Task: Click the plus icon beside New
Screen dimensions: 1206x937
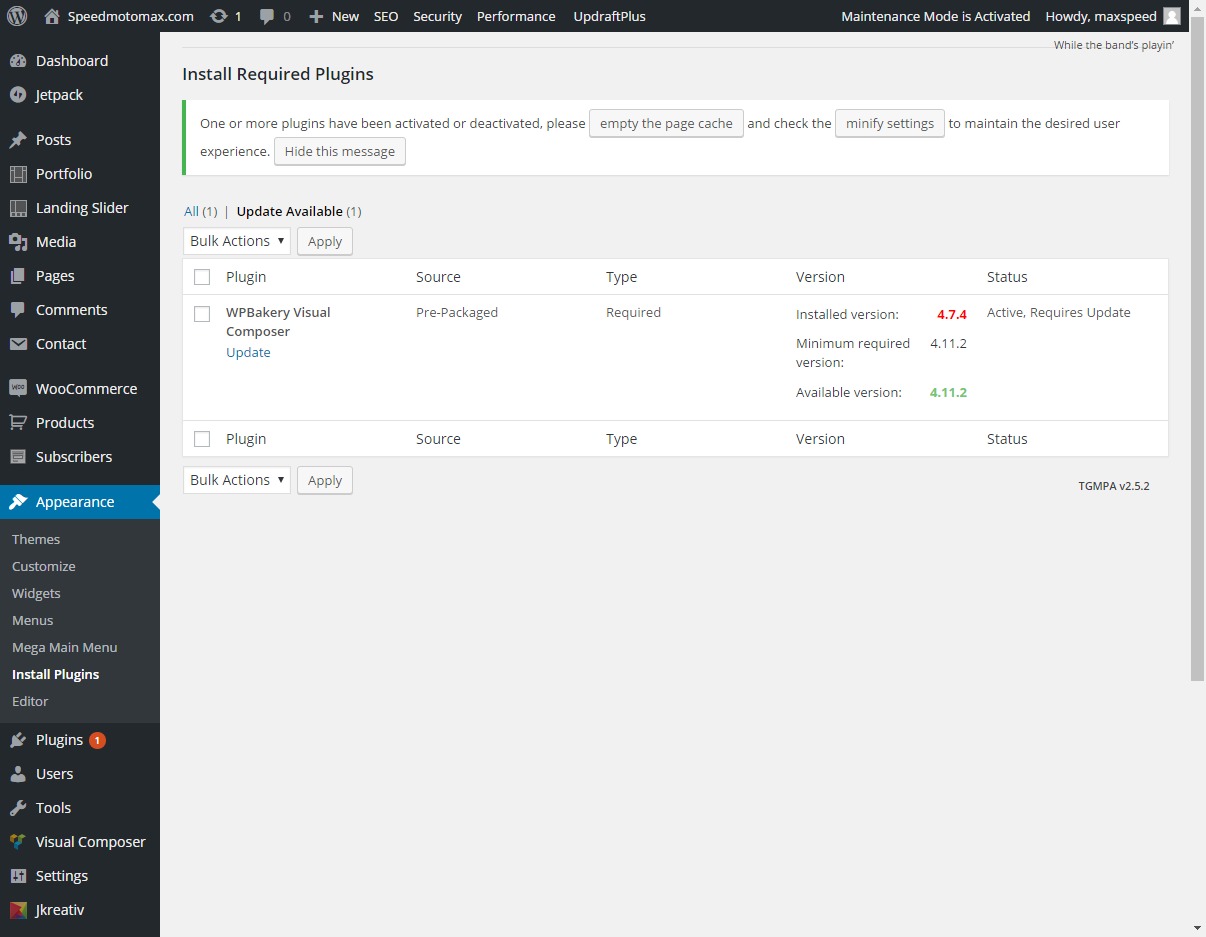Action: pyautogui.click(x=316, y=17)
